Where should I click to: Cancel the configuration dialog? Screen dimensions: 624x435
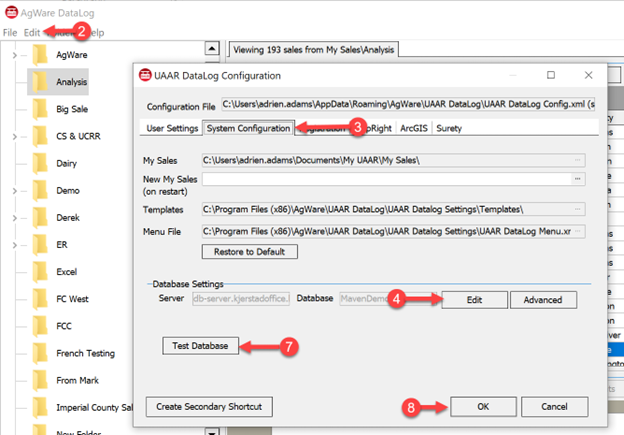tap(554, 406)
